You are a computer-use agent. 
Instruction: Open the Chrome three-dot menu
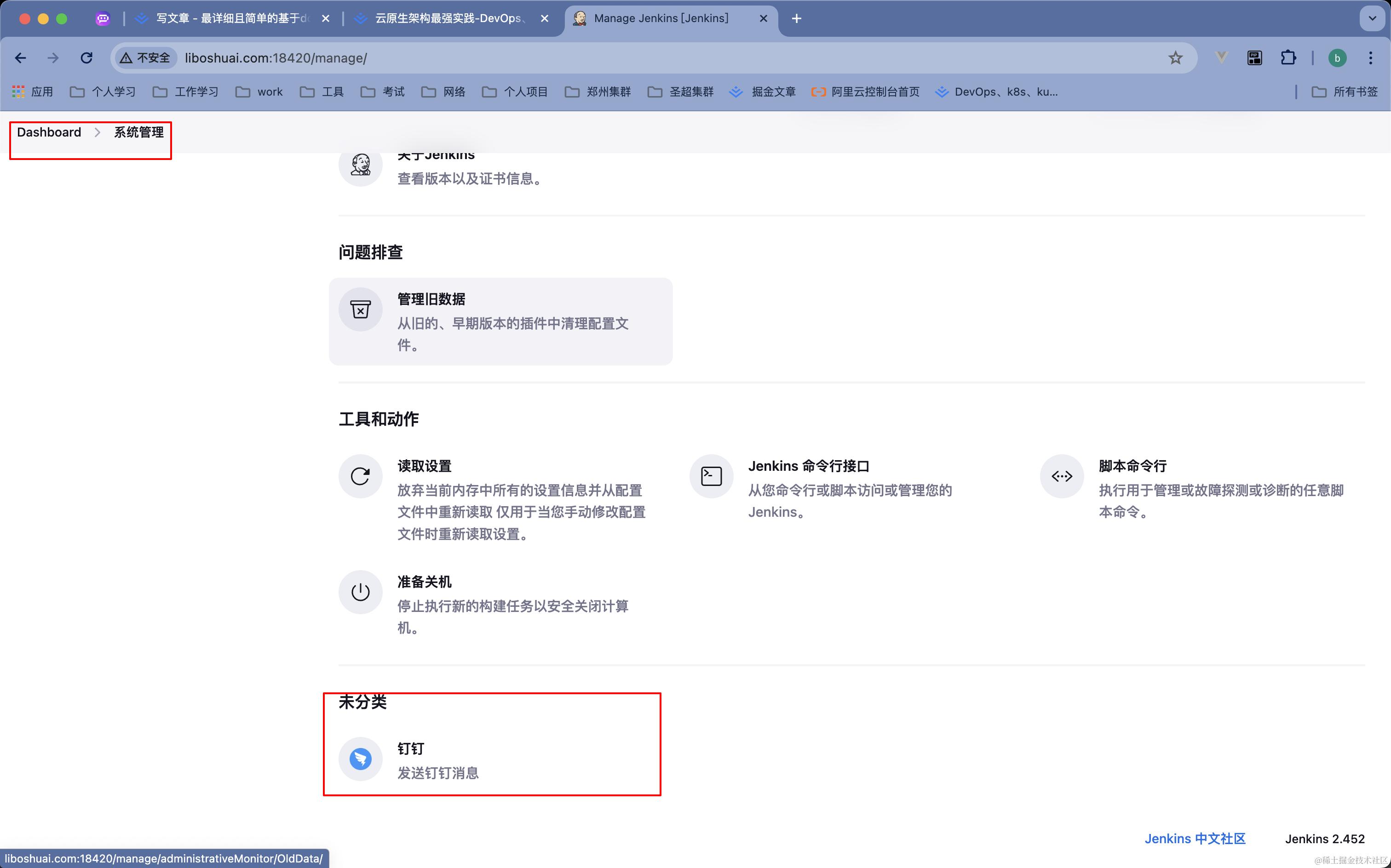point(1370,58)
